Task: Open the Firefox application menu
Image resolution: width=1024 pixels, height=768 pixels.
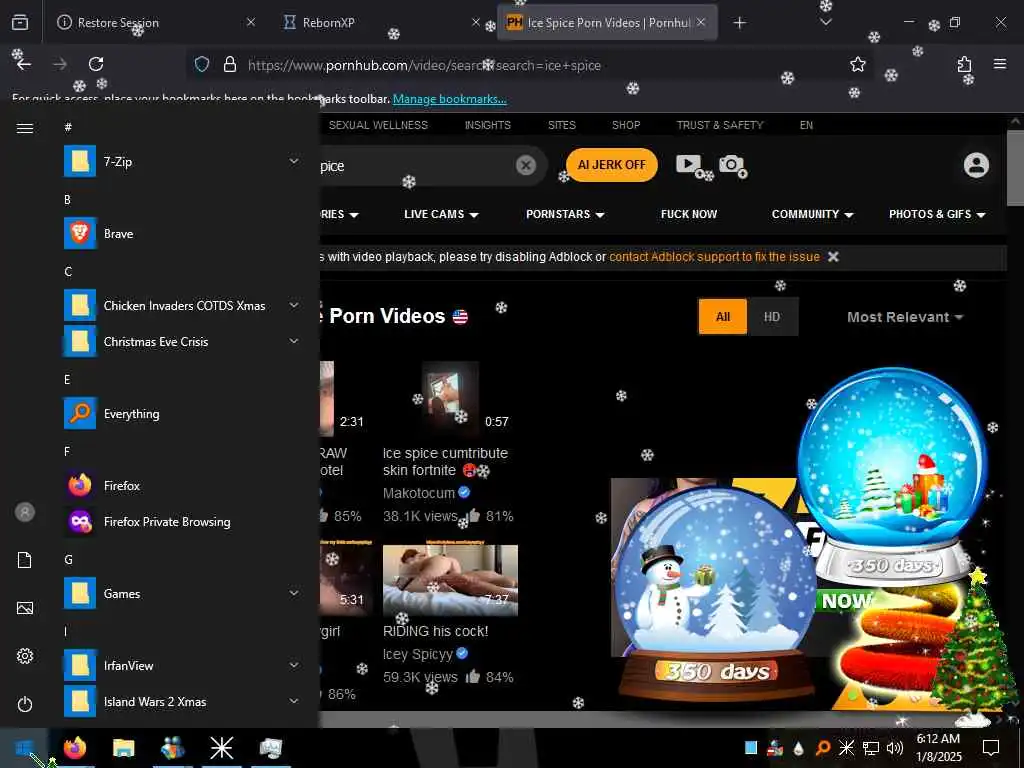Action: pos(1000,64)
